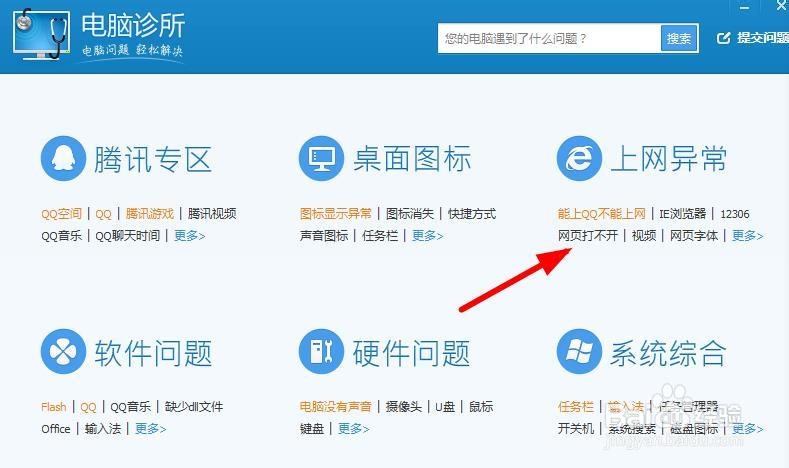789x468 pixels.
Task: Open the 键盘 link
Action: (x=312, y=429)
